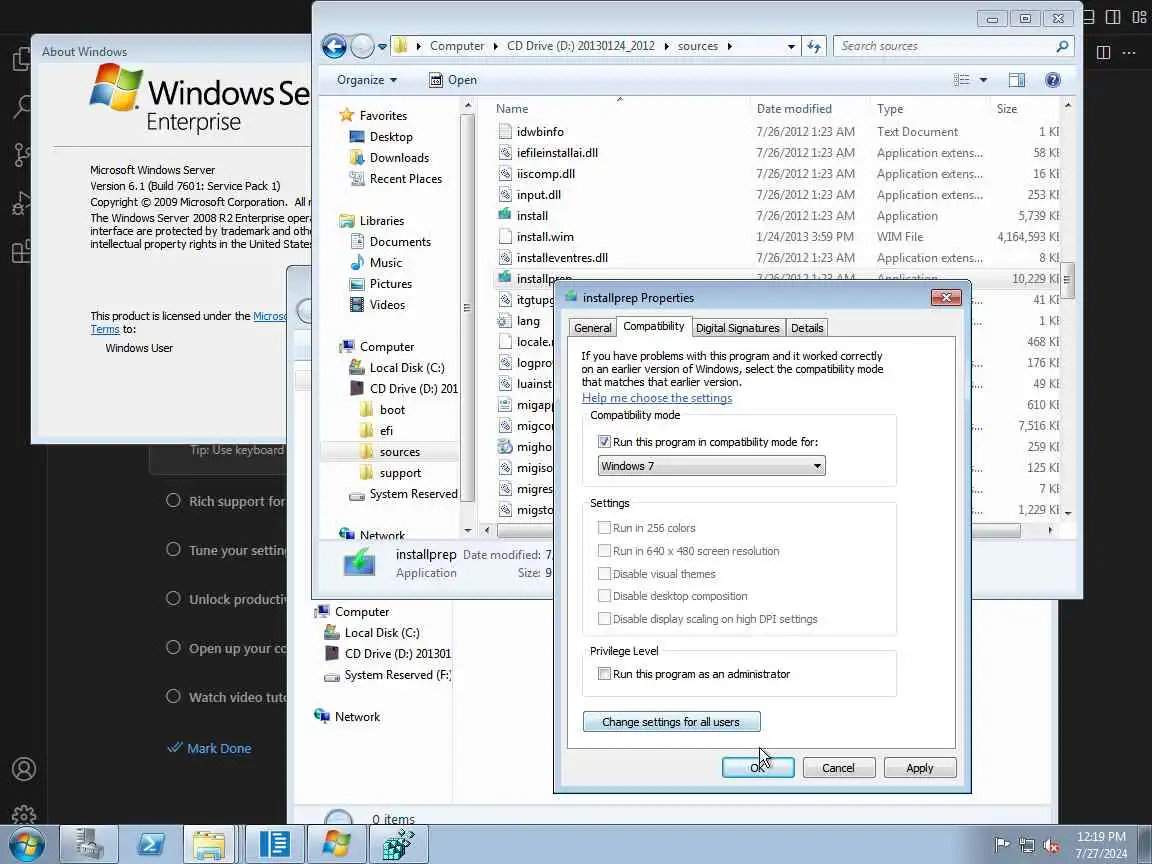The width and height of the screenshot is (1152, 864).
Task: Switch to the Digital Signatures tab
Action: pos(738,328)
